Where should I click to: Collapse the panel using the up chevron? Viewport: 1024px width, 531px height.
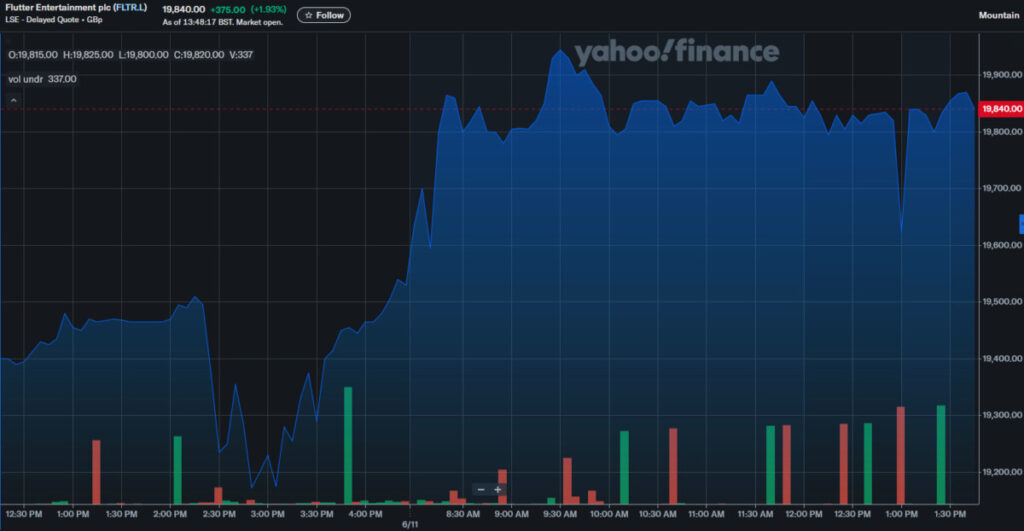[x=14, y=101]
